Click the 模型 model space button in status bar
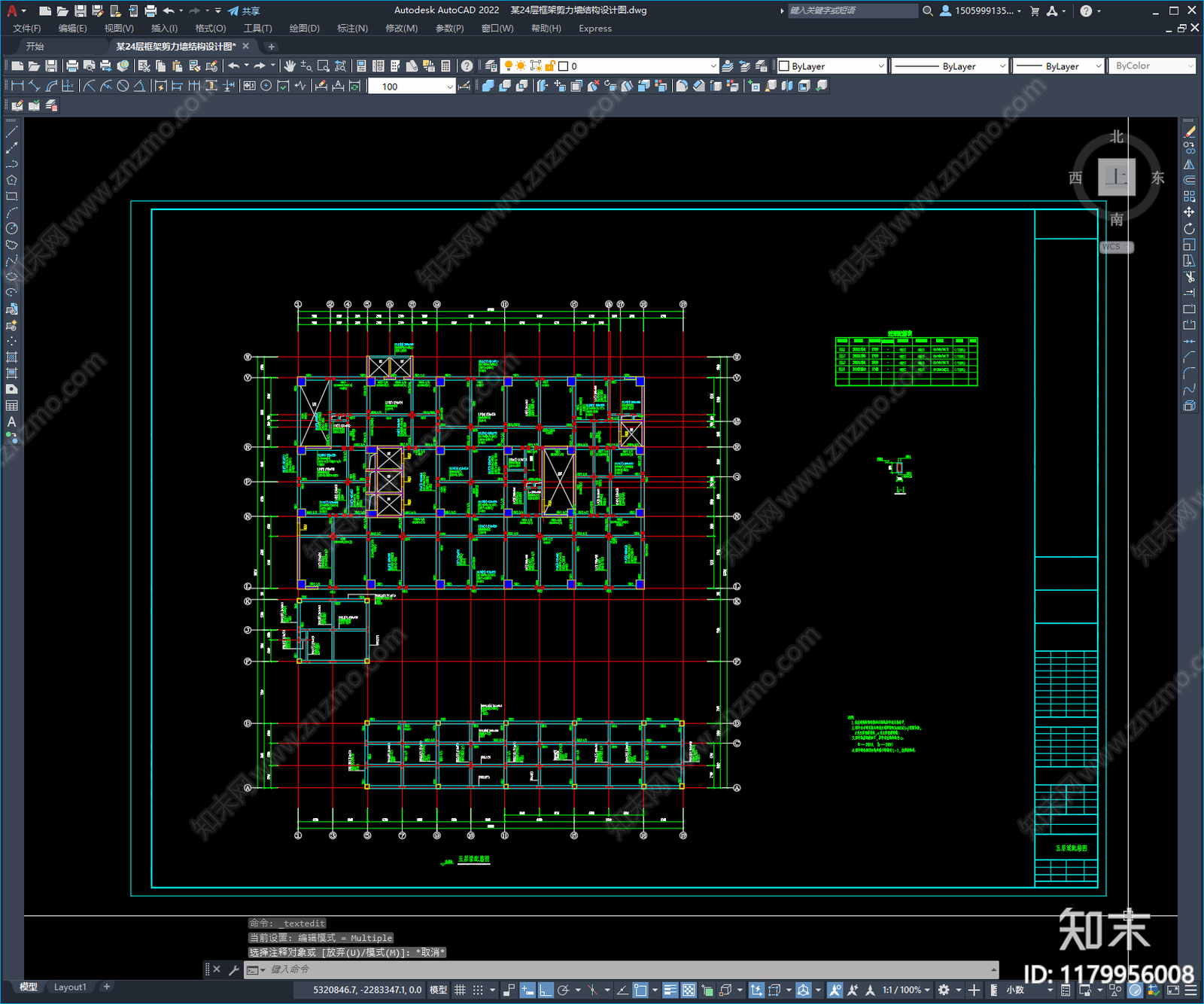The image size is (1204, 1004). (438, 990)
